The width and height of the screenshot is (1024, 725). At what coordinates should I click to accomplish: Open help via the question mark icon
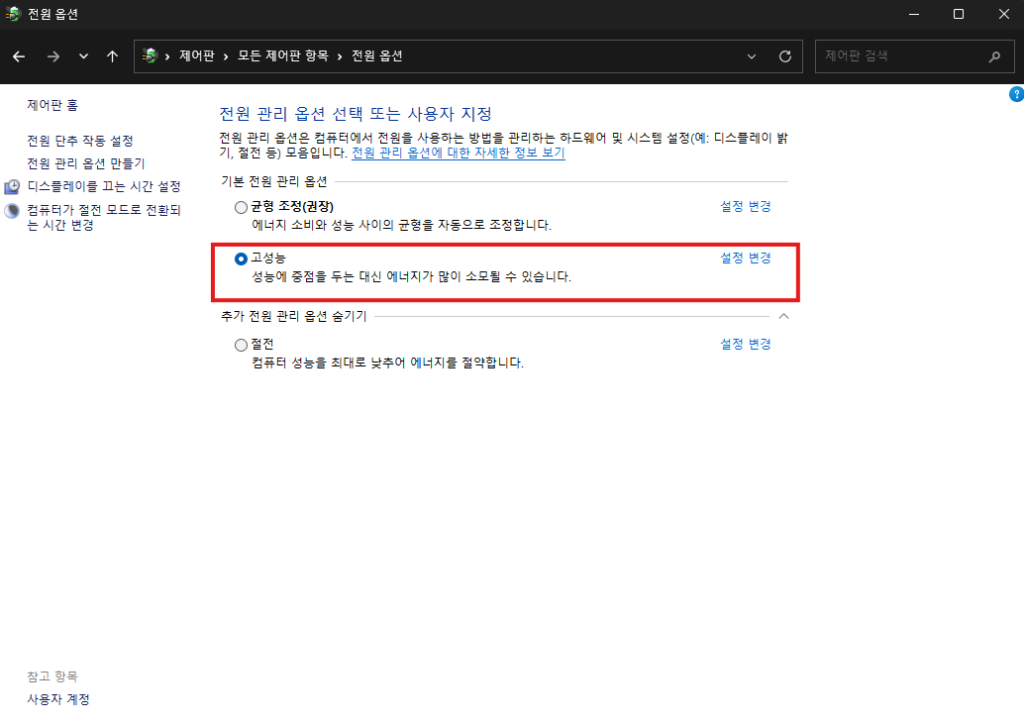(1017, 93)
